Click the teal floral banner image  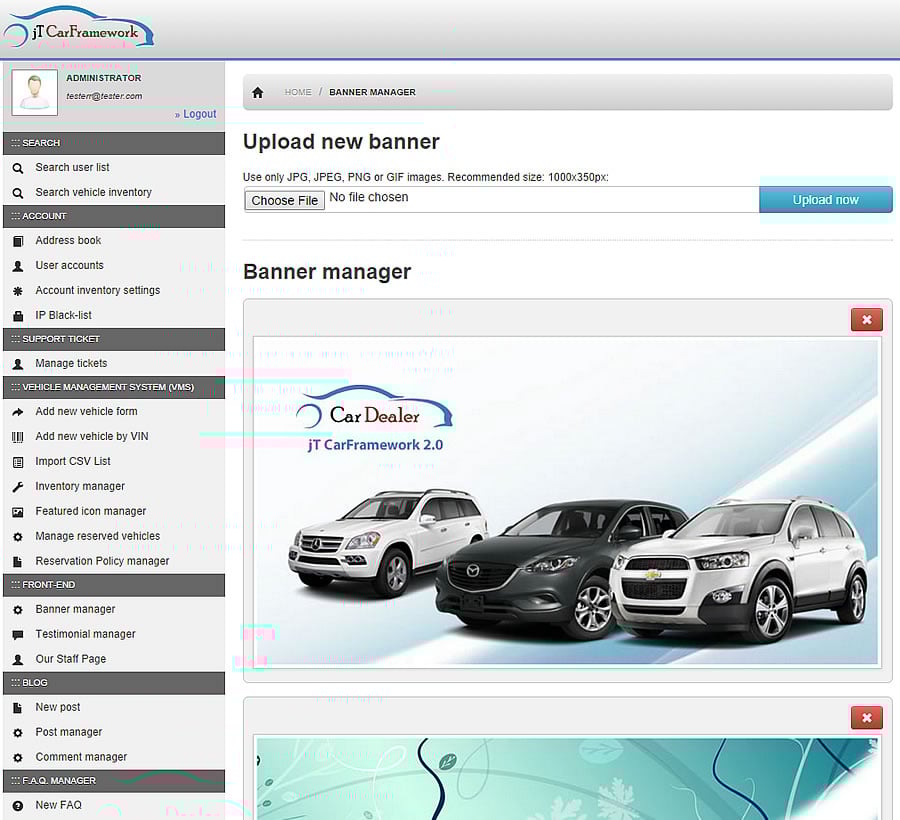(x=565, y=778)
